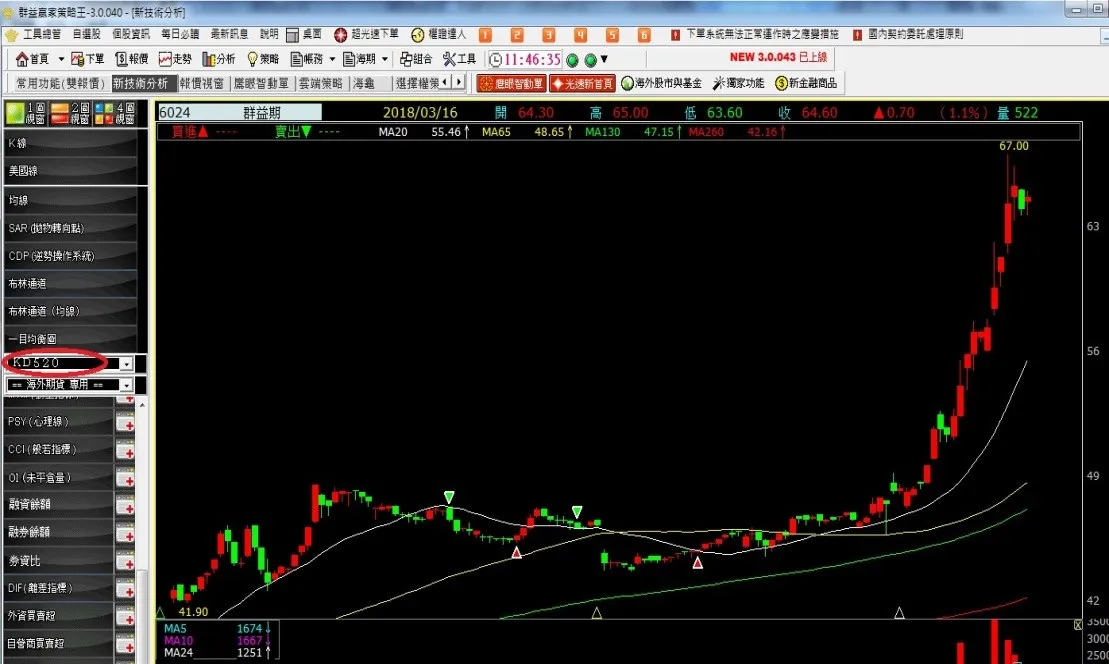Select the 2個視窗 two window layout
This screenshot has width=1109, height=664.
tap(70, 113)
